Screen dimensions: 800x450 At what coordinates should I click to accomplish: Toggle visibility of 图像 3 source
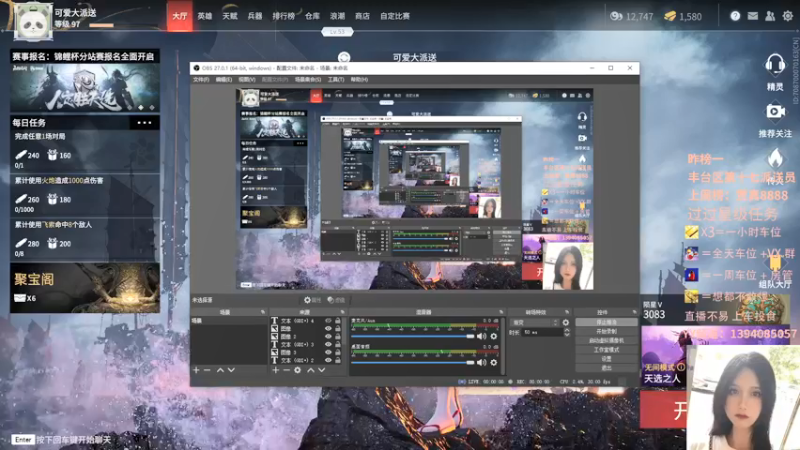(x=328, y=353)
